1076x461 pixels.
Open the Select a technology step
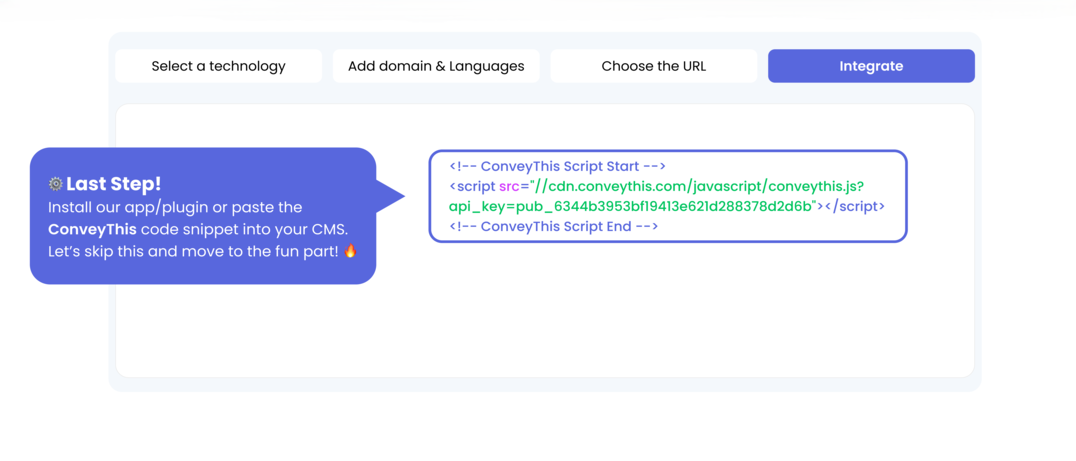(218, 66)
